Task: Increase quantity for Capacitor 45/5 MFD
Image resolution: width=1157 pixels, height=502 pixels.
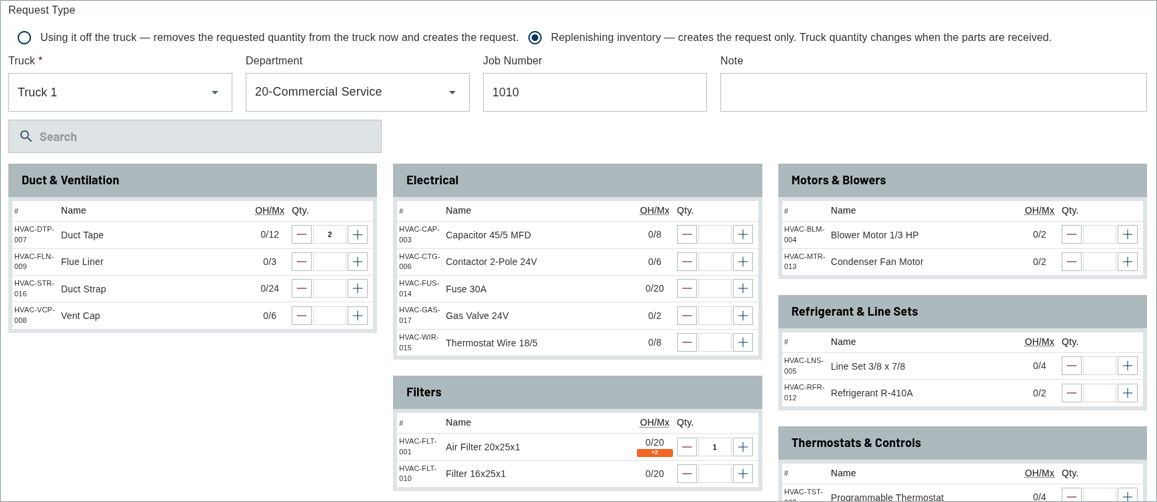Action: pos(743,235)
